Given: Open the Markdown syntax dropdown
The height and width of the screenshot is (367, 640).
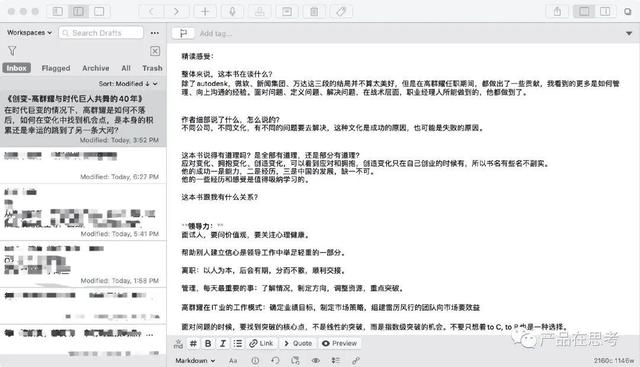Looking at the screenshot, I should pyautogui.click(x=195, y=360).
